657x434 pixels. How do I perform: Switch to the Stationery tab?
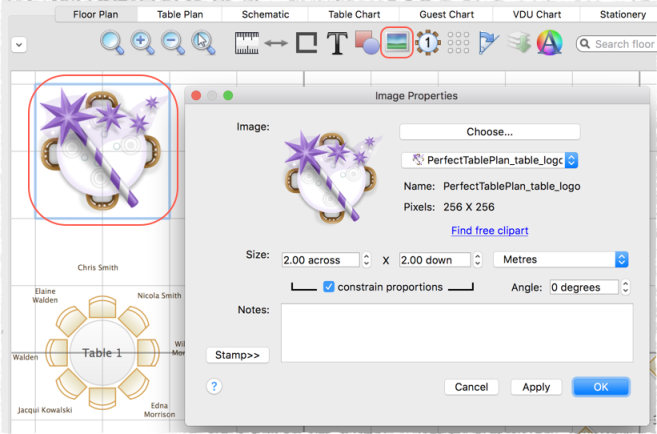(623, 14)
